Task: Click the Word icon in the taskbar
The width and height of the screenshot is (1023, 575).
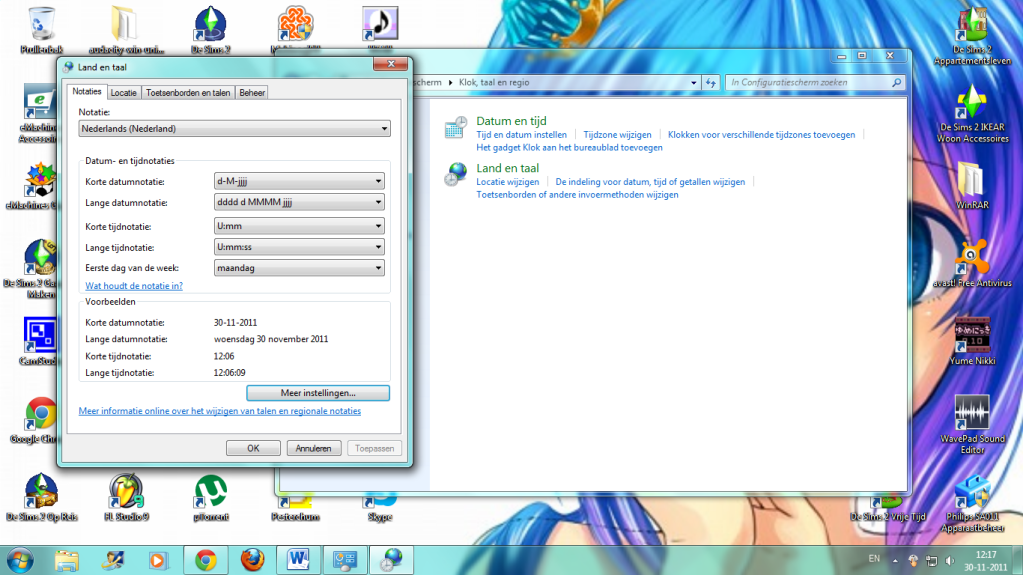Action: coord(299,558)
